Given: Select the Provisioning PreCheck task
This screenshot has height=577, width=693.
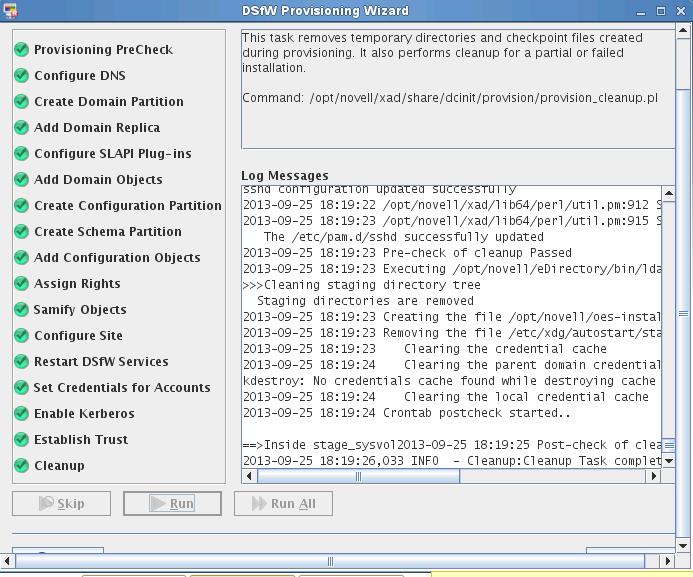Looking at the screenshot, I should coord(103,49).
